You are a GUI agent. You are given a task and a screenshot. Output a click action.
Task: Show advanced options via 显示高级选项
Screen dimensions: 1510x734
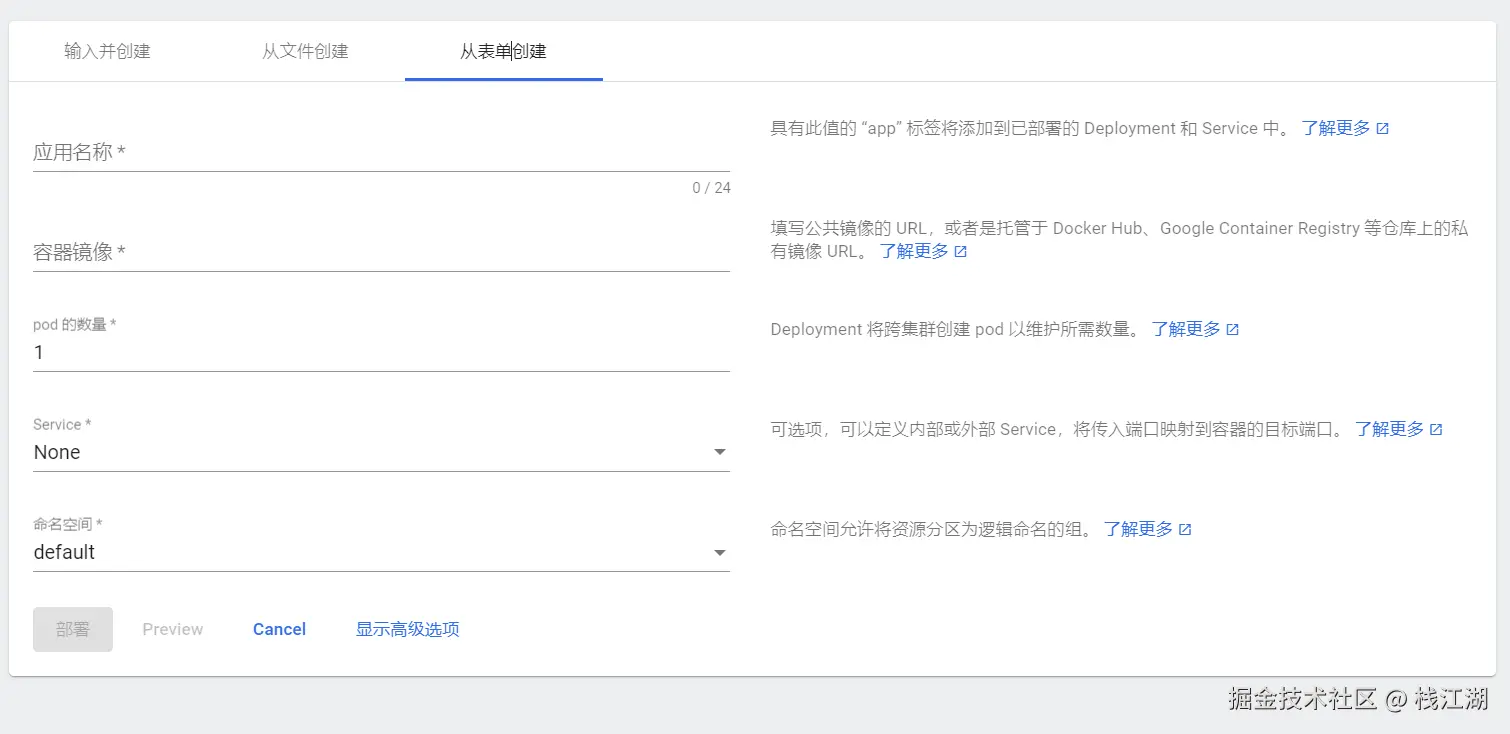click(408, 629)
